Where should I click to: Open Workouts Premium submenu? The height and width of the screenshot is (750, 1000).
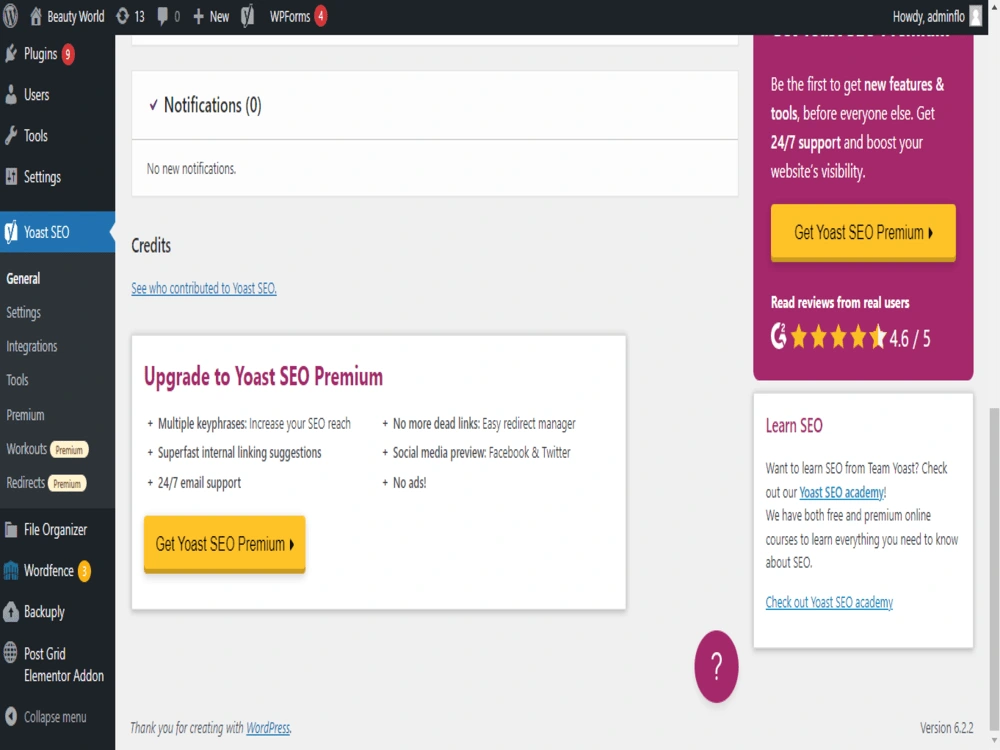click(x=47, y=449)
